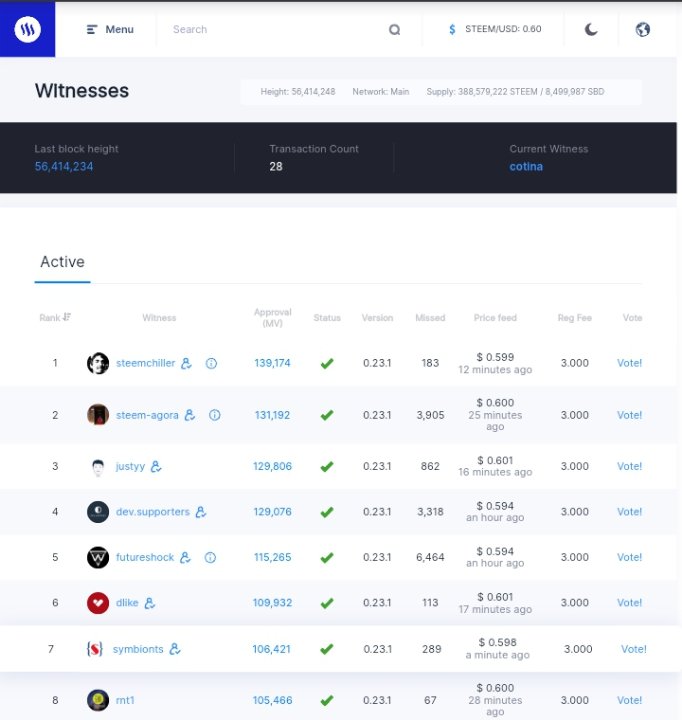The width and height of the screenshot is (682, 720).
Task: Open approval value 129,806
Action: (272, 467)
